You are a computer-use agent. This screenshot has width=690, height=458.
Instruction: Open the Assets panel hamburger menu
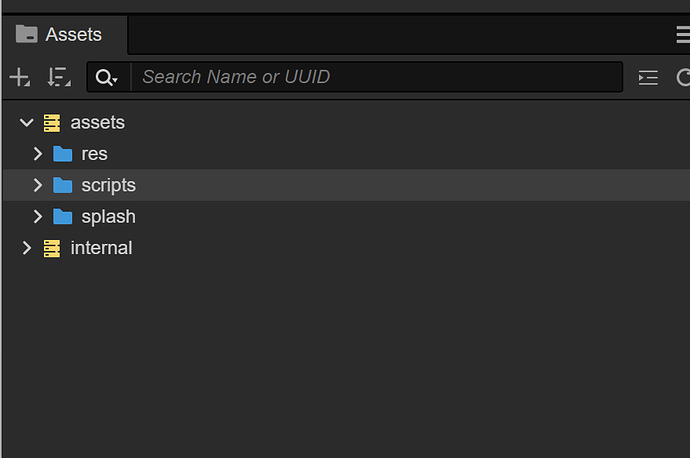pyautogui.click(x=682, y=35)
